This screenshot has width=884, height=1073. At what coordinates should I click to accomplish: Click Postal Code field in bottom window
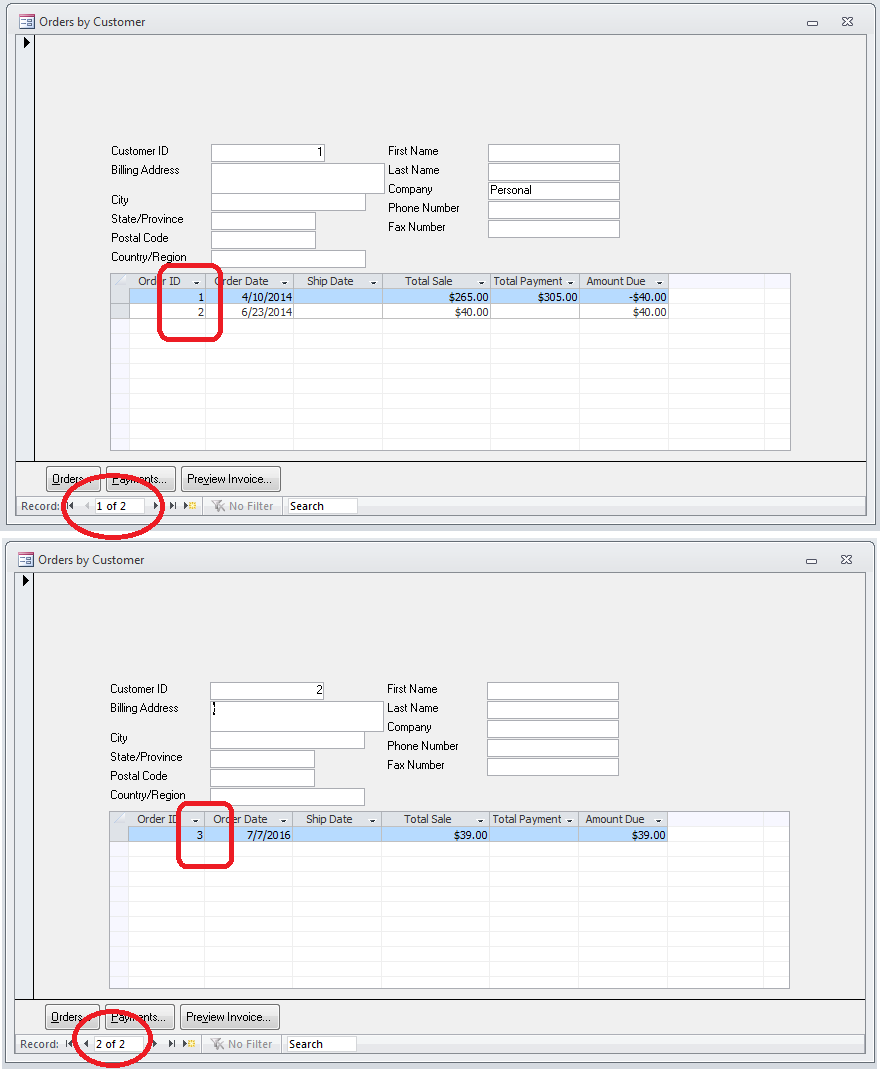click(x=262, y=778)
